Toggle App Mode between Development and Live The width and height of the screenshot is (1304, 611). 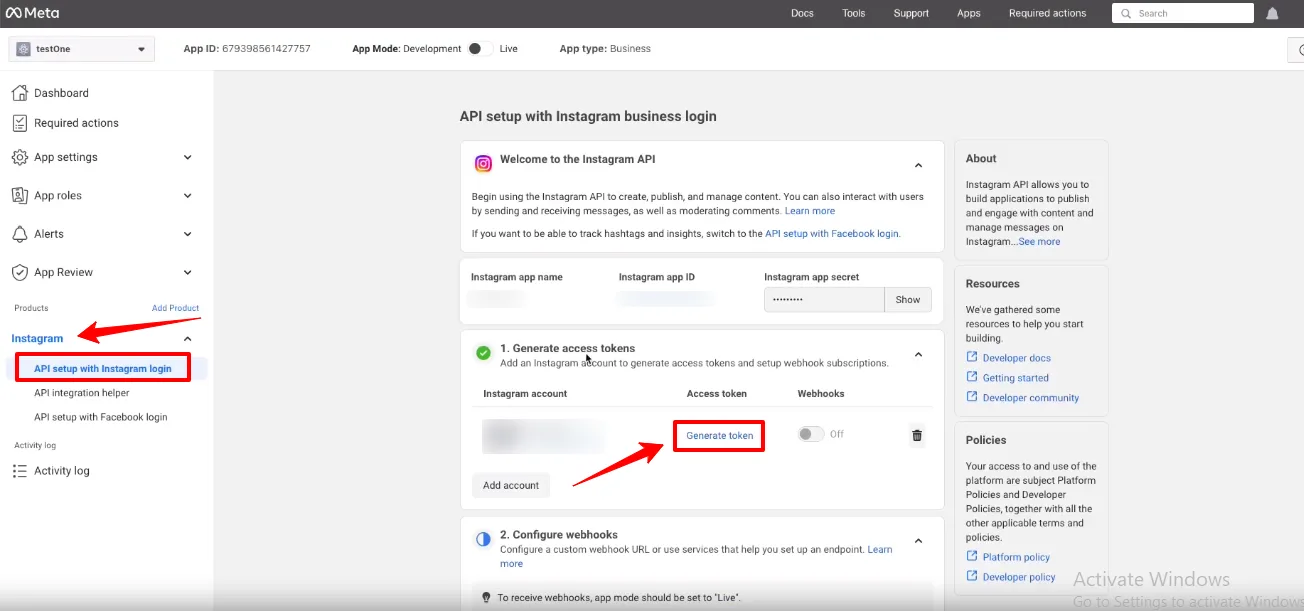[x=479, y=48]
